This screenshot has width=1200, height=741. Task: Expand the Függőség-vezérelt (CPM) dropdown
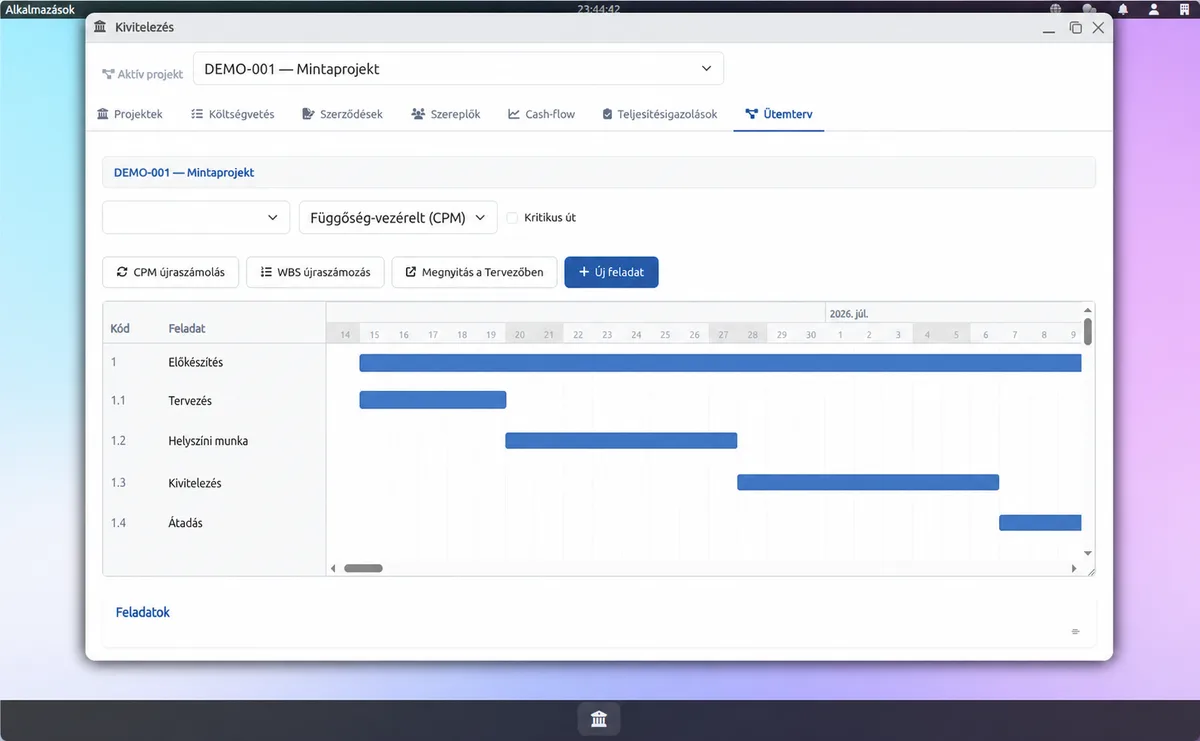click(x=398, y=217)
